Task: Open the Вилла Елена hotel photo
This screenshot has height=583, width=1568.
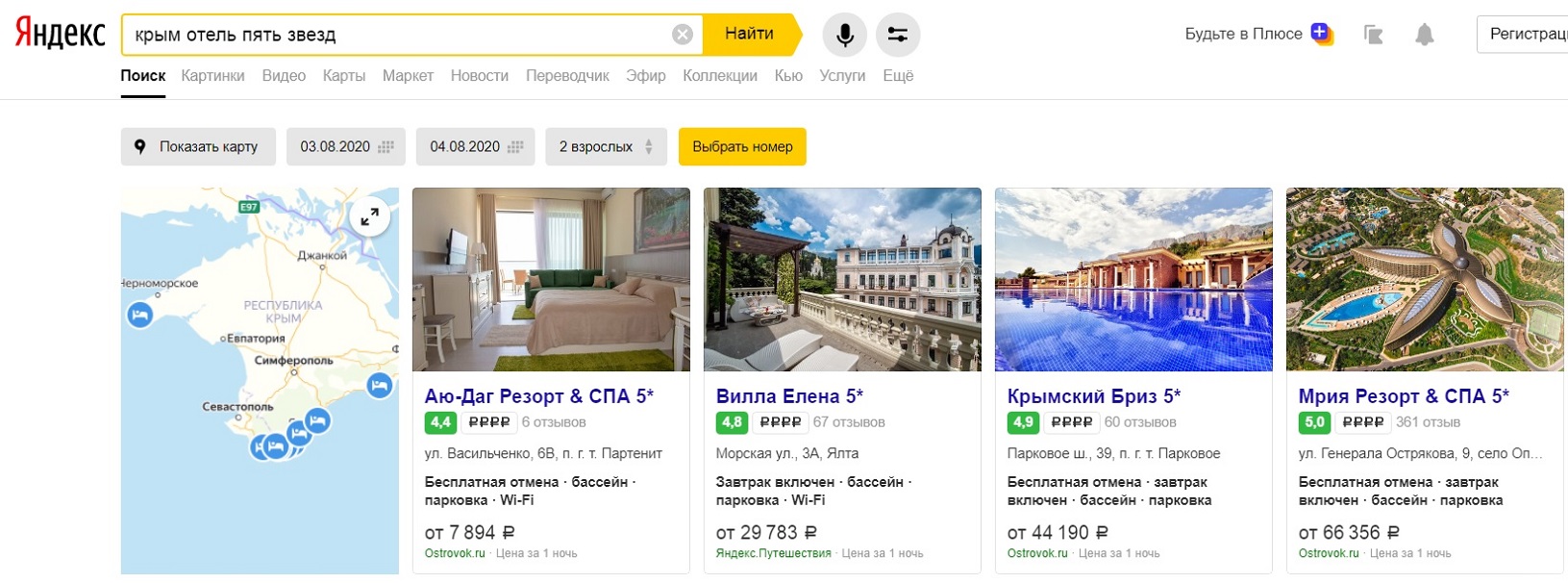Action: [842, 279]
